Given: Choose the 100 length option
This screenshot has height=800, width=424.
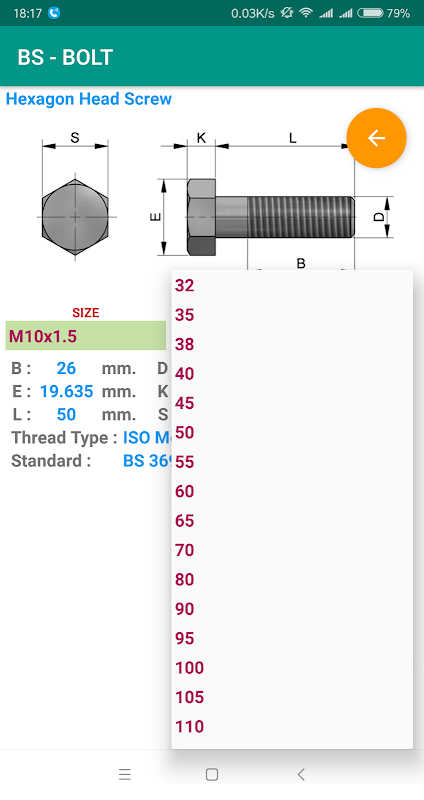Looking at the screenshot, I should pos(292,668).
